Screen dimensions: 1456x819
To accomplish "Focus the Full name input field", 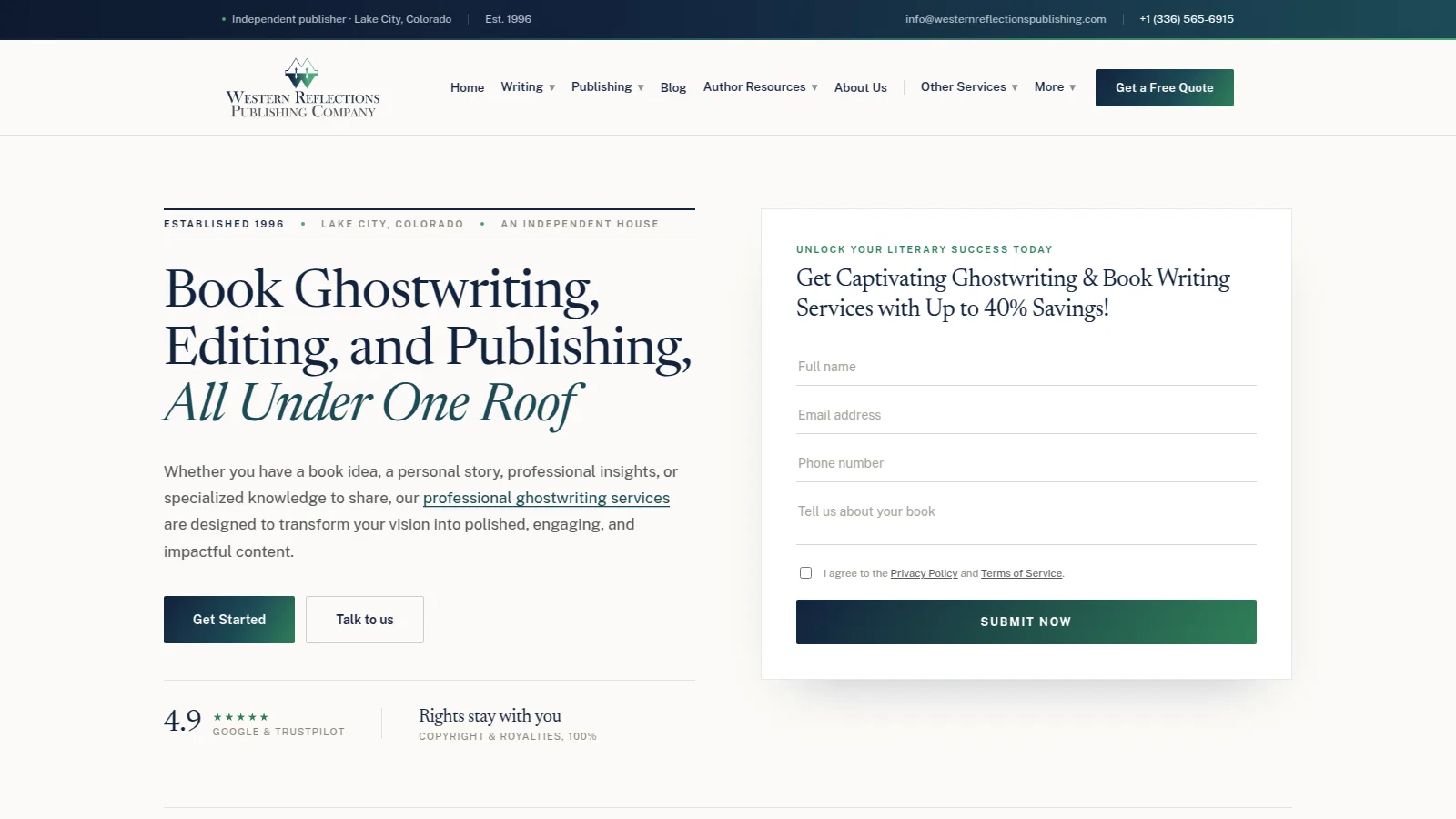I will click(x=1026, y=367).
